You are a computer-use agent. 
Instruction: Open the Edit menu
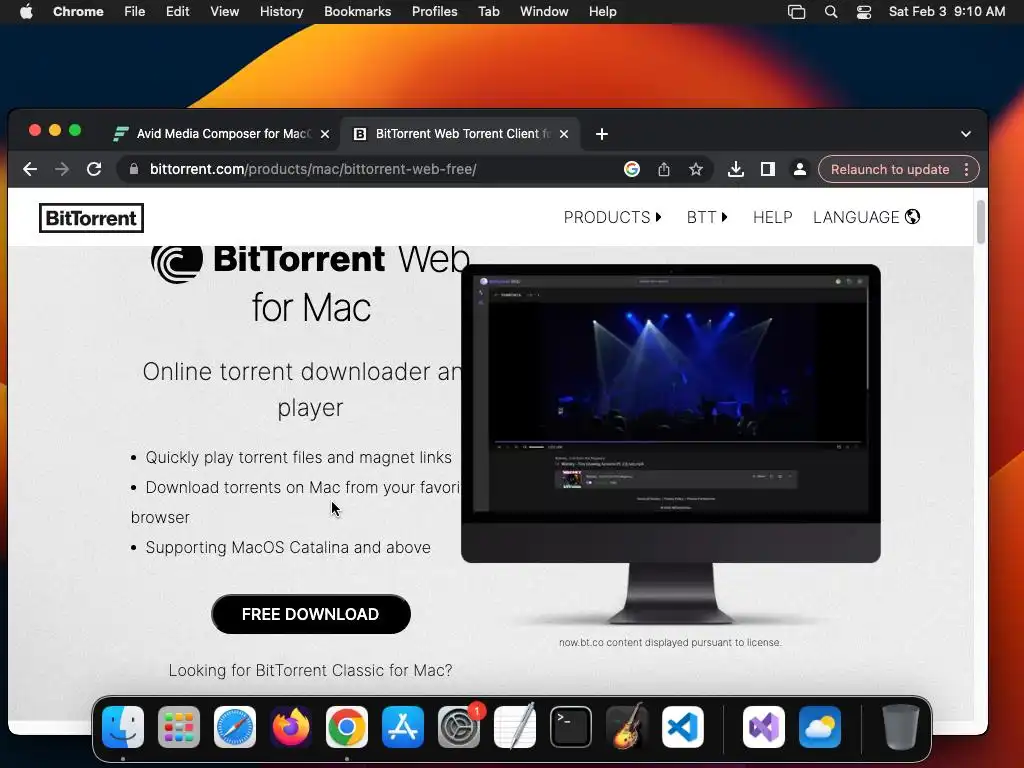pyautogui.click(x=178, y=12)
